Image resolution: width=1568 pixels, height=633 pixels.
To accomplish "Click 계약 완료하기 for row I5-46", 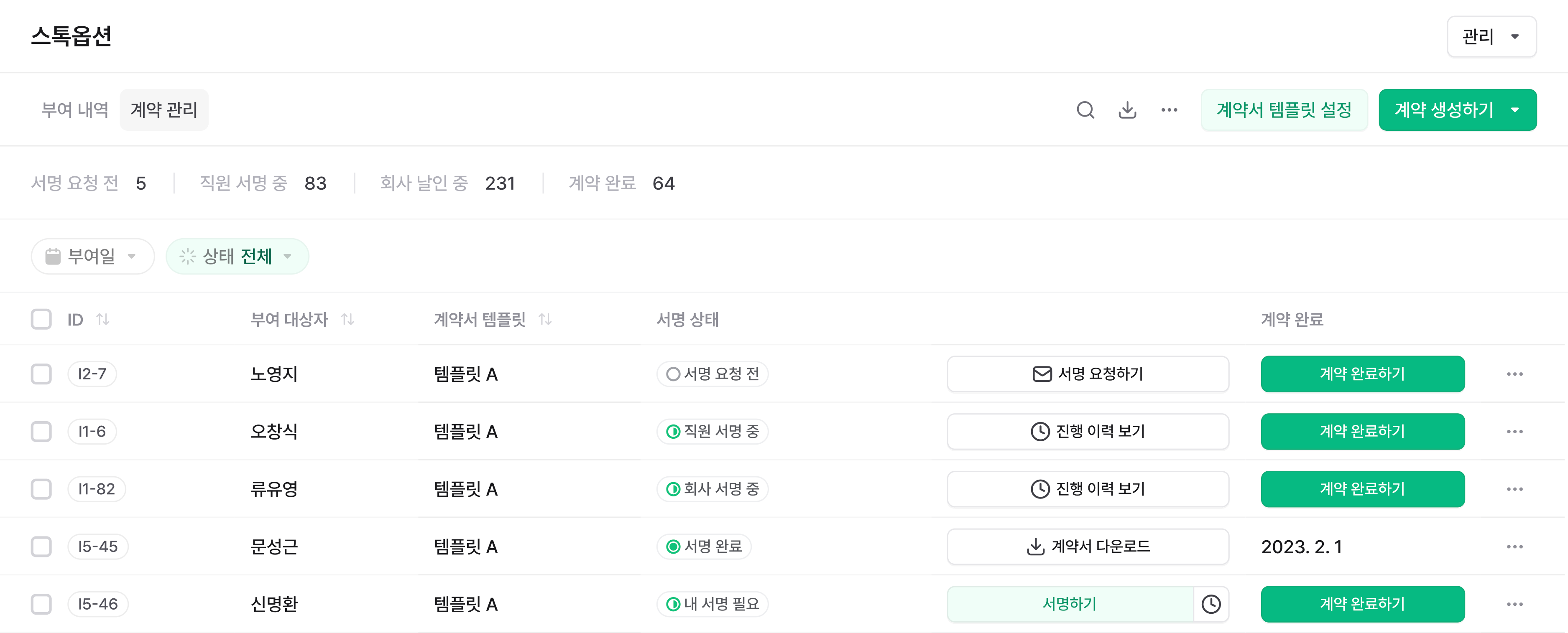I will tap(1363, 605).
